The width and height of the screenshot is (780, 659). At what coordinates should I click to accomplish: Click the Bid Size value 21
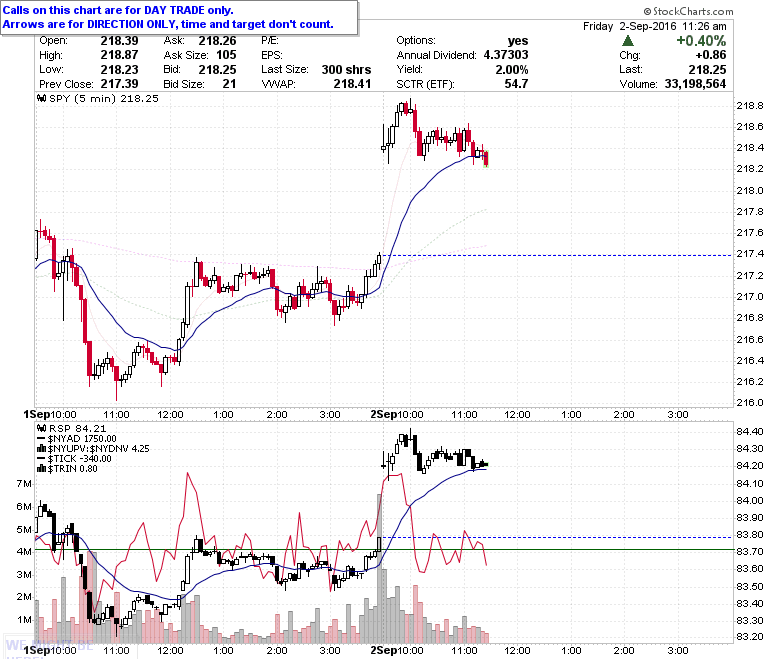pos(229,84)
